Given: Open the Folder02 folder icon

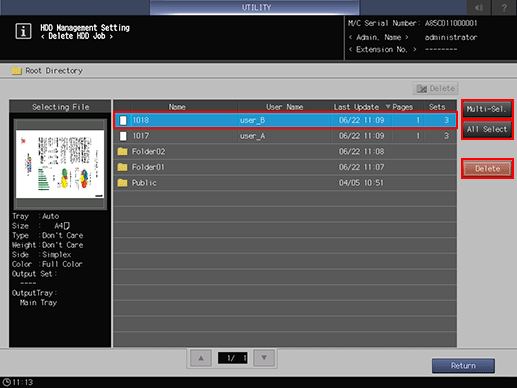Looking at the screenshot, I should click(x=122, y=151).
